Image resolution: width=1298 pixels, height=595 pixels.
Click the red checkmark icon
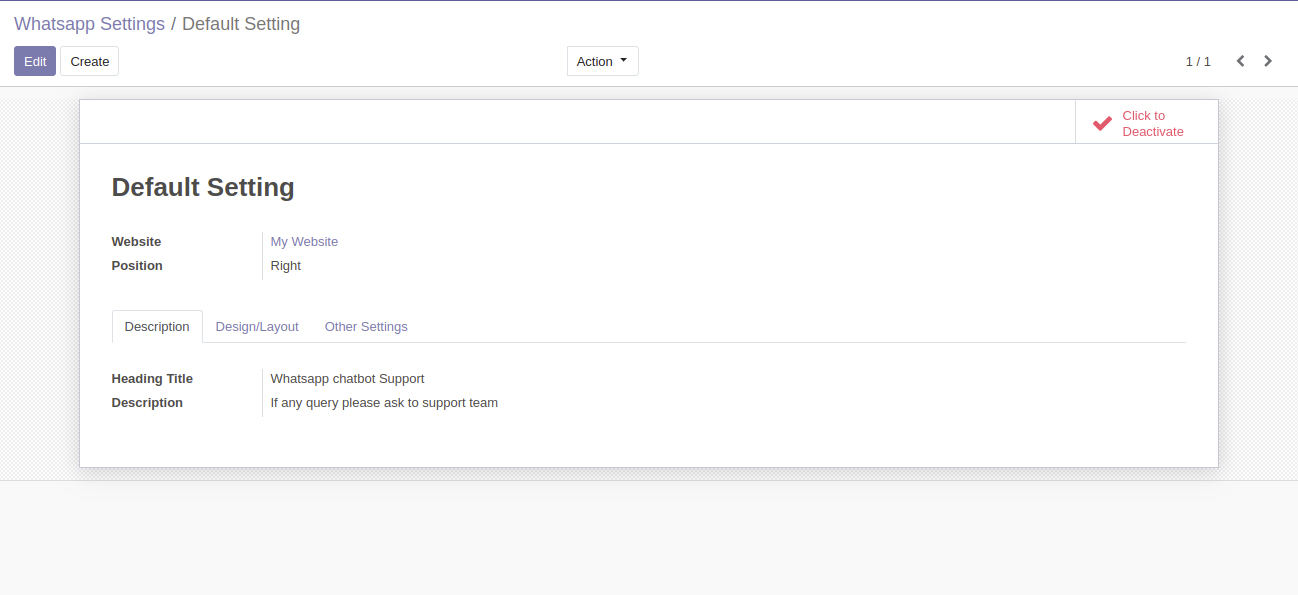tap(1102, 123)
